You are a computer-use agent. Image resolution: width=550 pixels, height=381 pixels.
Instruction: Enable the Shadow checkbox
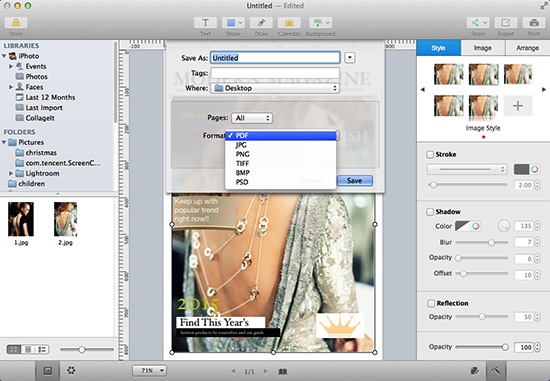pos(430,212)
